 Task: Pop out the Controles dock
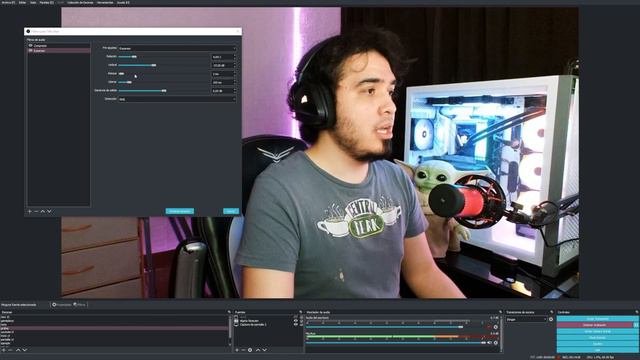coord(637,312)
